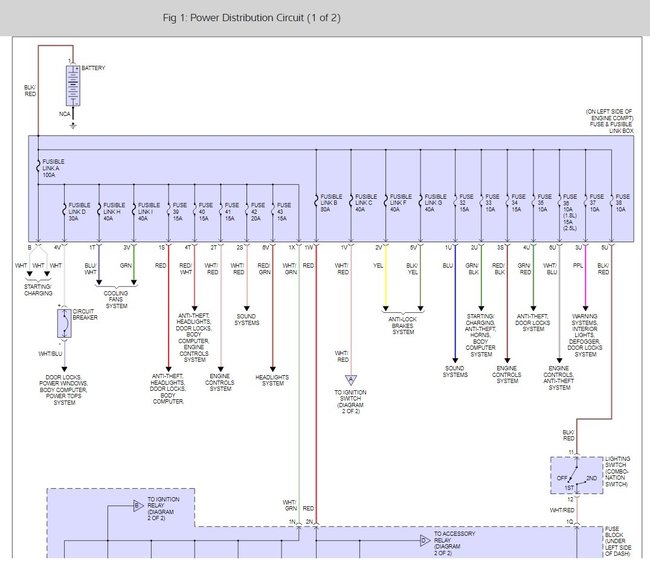The width and height of the screenshot is (650, 563).
Task: Click connector triangle B at To Ignition Relay
Action: tap(138, 506)
